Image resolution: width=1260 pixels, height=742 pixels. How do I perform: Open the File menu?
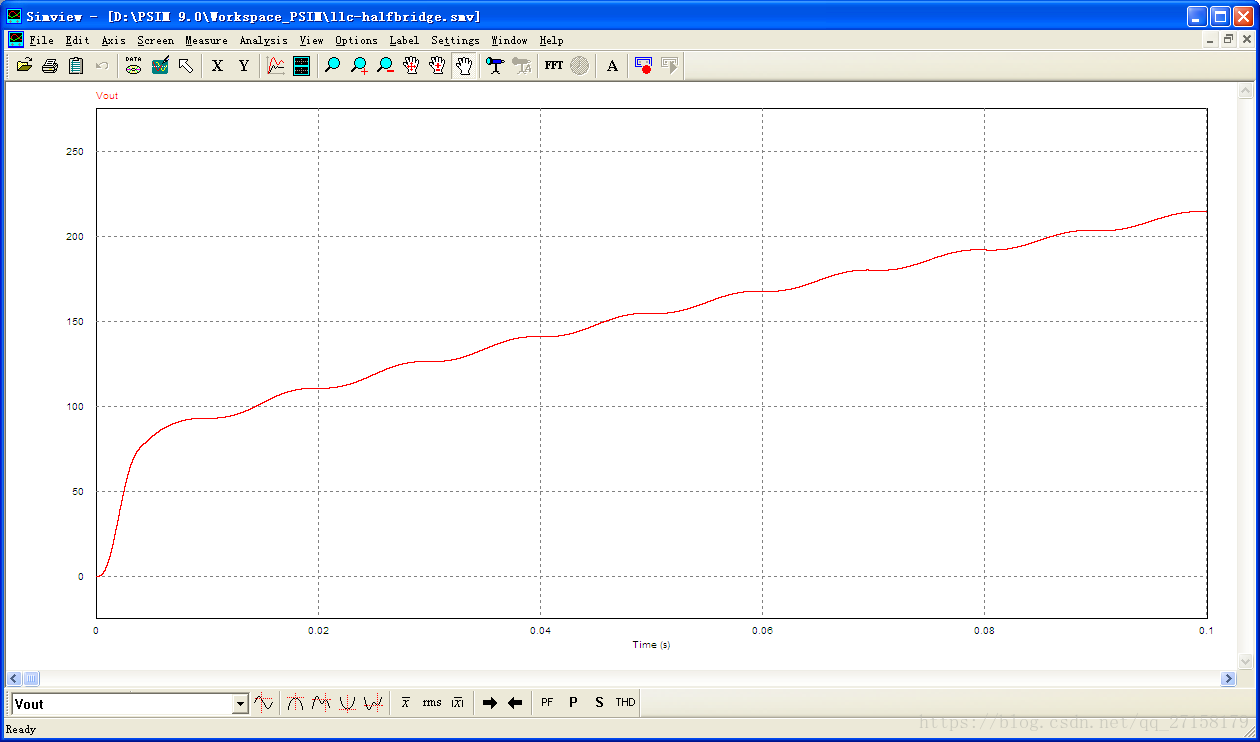pyautogui.click(x=41, y=41)
